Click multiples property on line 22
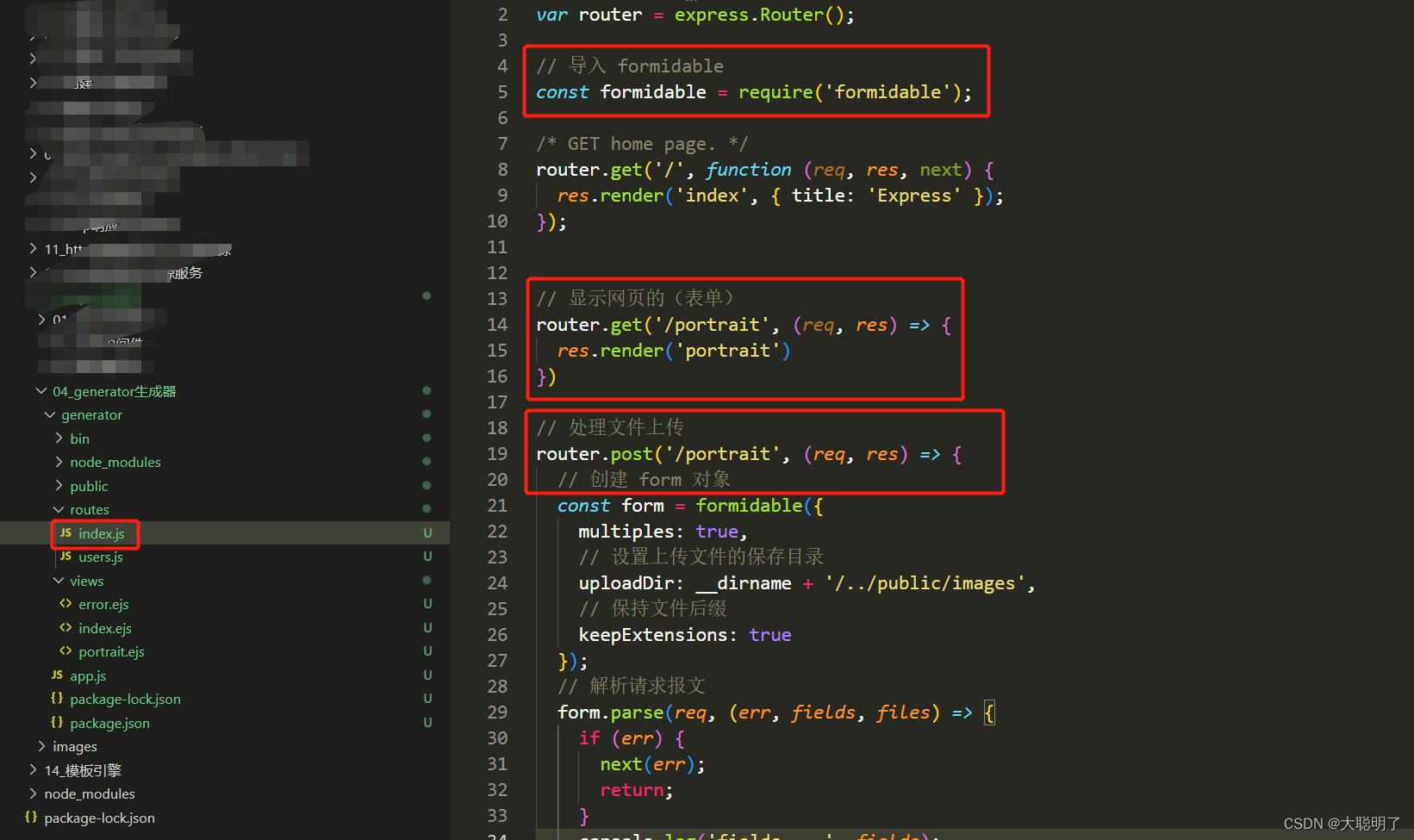1414x840 pixels. pos(626,532)
